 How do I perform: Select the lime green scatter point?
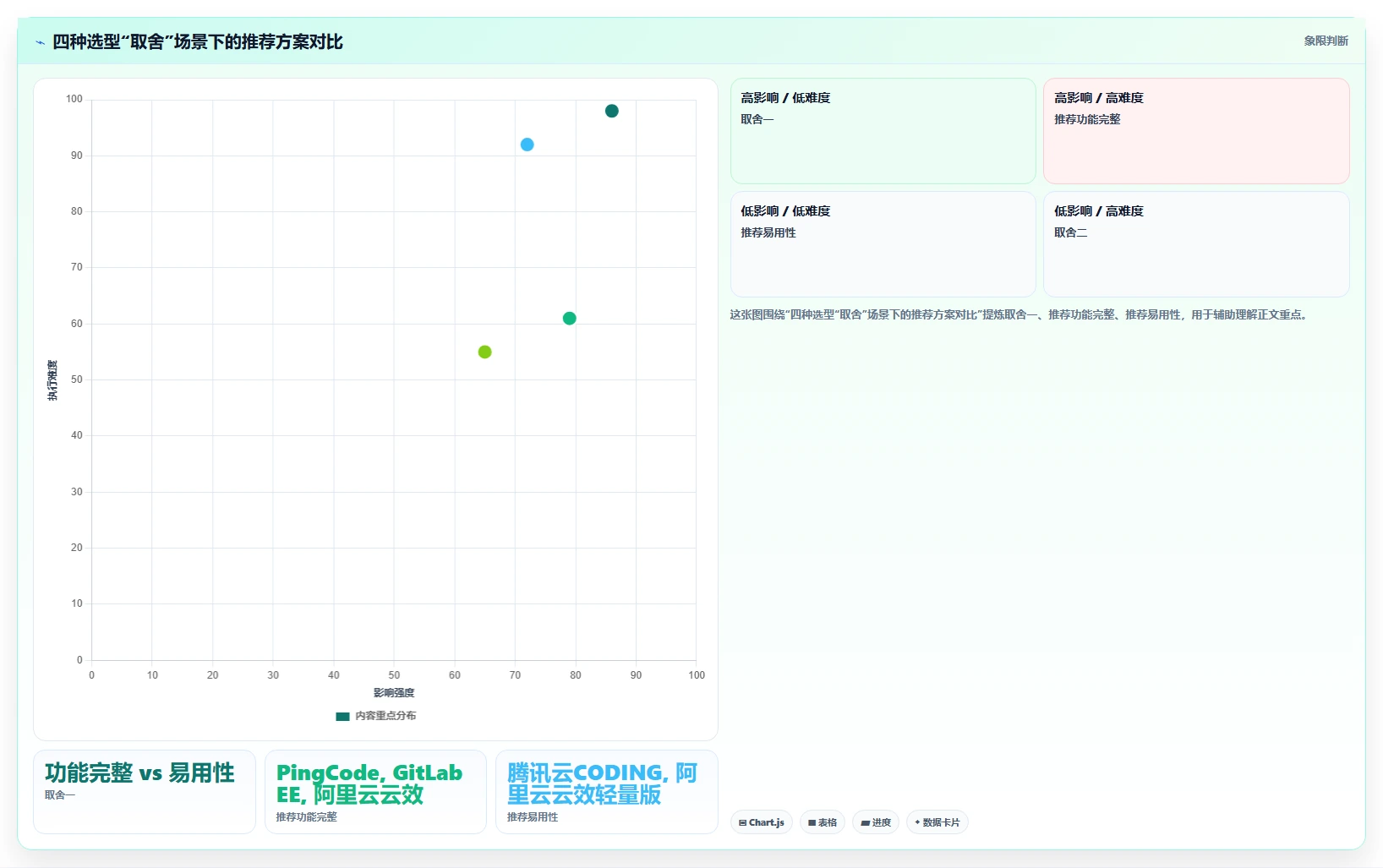(x=484, y=352)
